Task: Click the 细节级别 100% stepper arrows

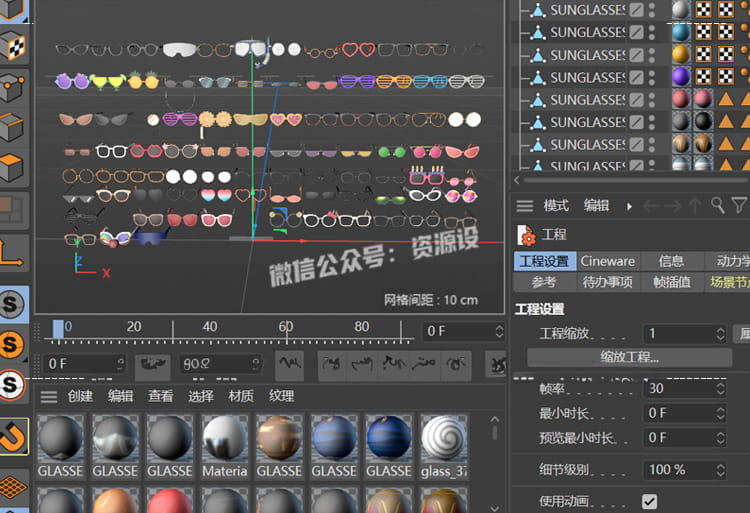Action: 720,469
